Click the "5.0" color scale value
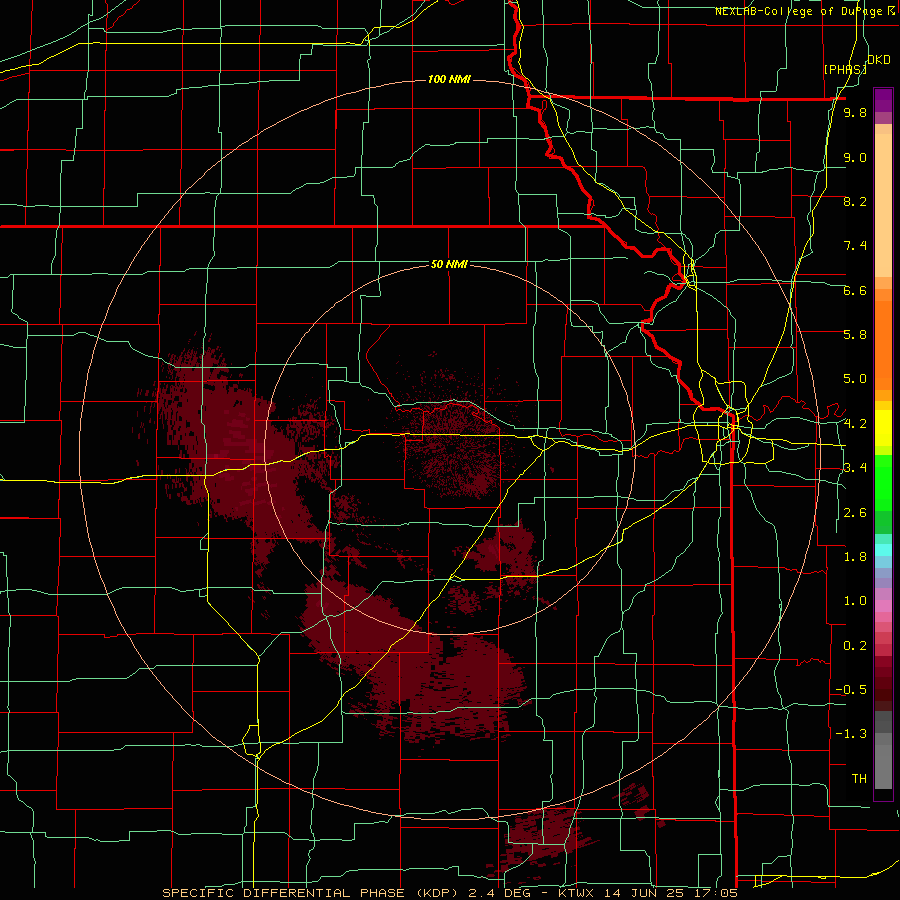Image resolution: width=900 pixels, height=900 pixels. point(855,379)
